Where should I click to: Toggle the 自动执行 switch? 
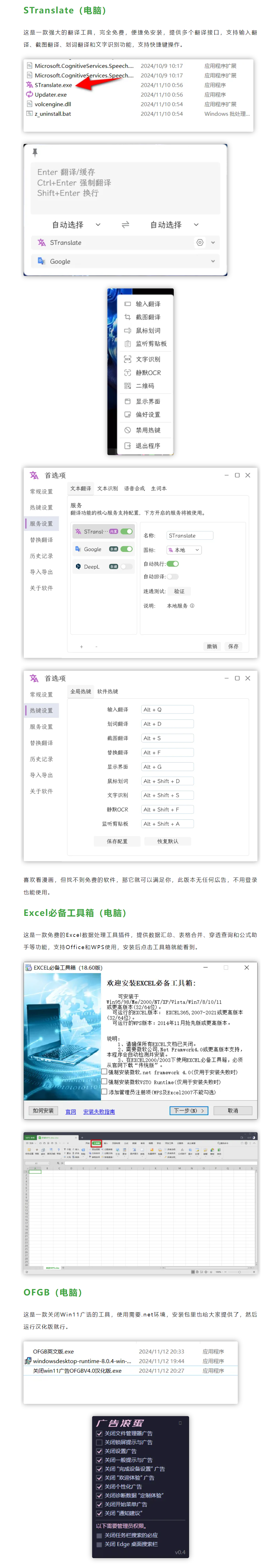[x=173, y=564]
